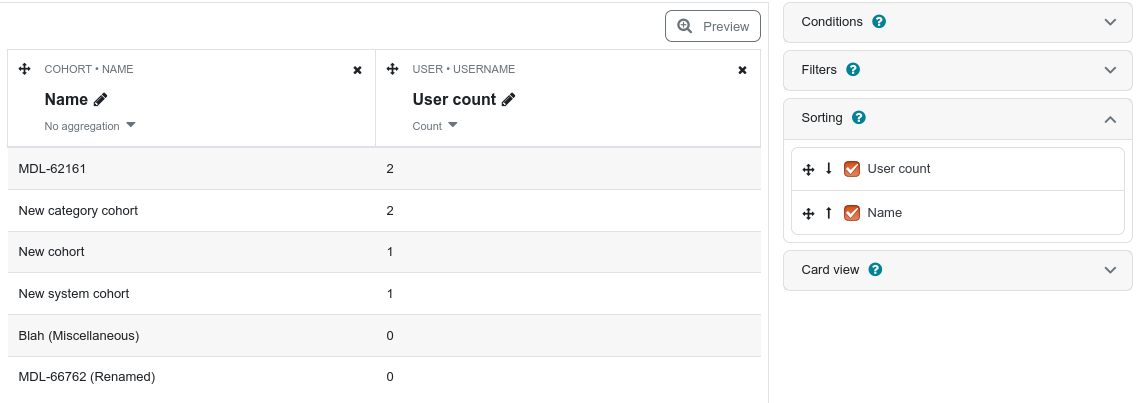Open help for Conditions
The image size is (1136, 403).
coord(879,22)
